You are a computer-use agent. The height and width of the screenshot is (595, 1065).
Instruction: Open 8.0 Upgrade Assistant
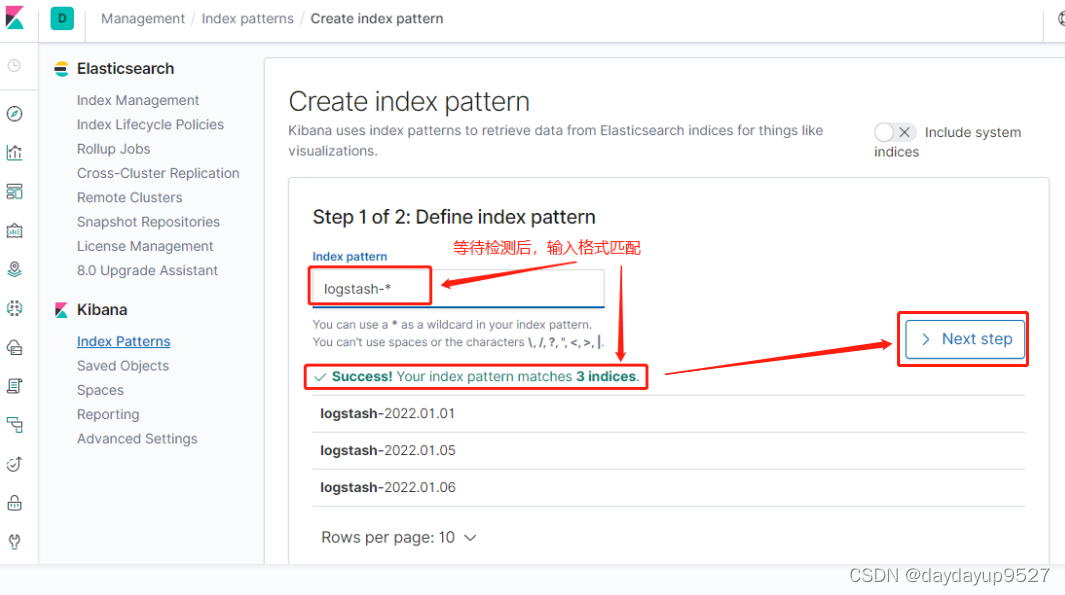(147, 270)
